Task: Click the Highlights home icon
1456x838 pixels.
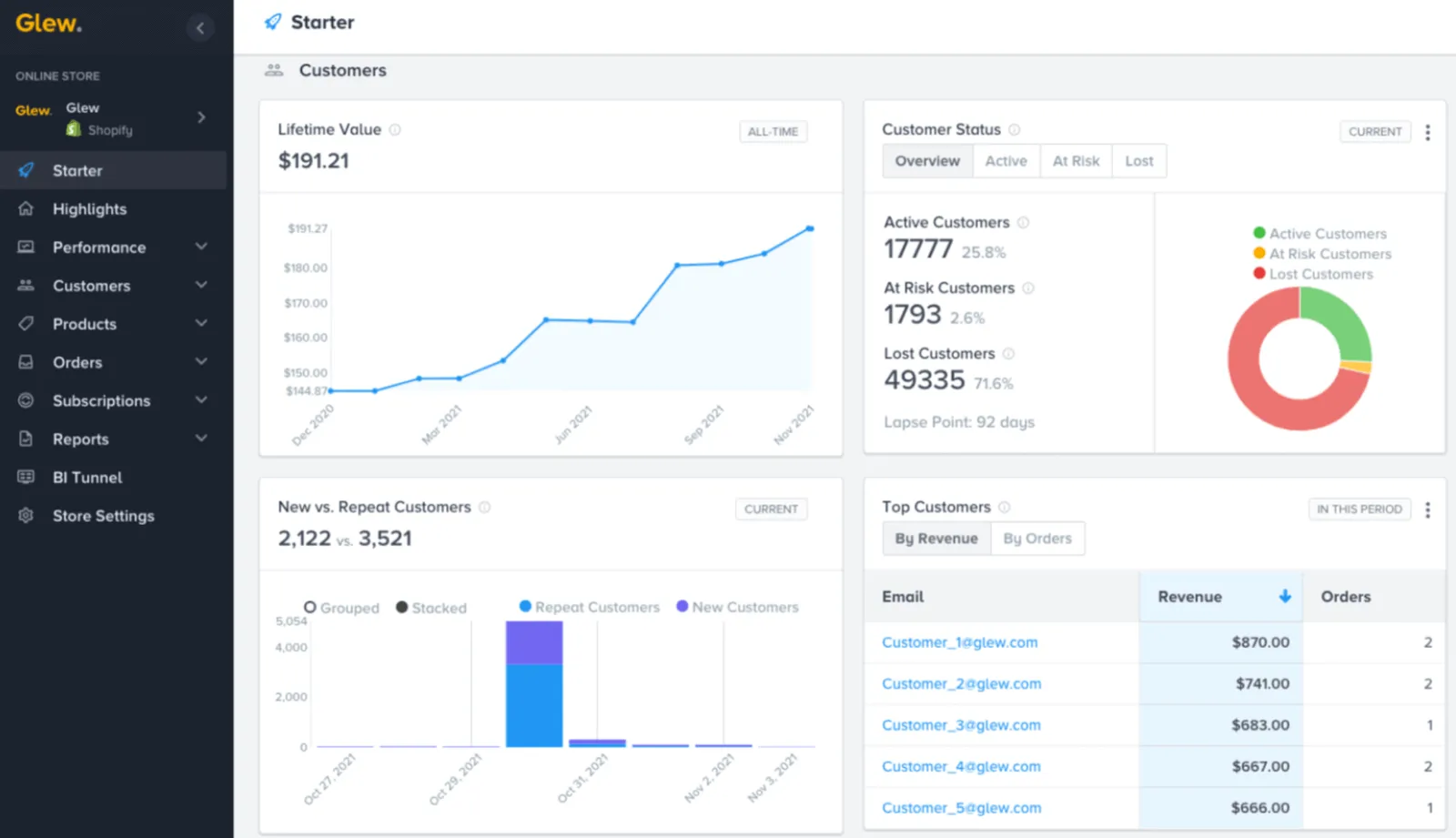Action: click(26, 208)
